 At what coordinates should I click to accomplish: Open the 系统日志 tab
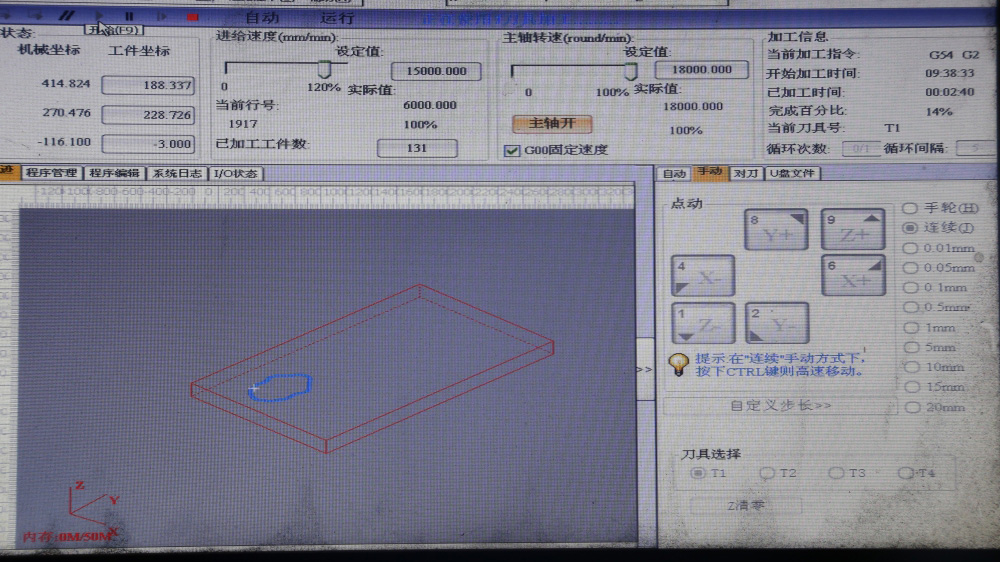[x=177, y=174]
